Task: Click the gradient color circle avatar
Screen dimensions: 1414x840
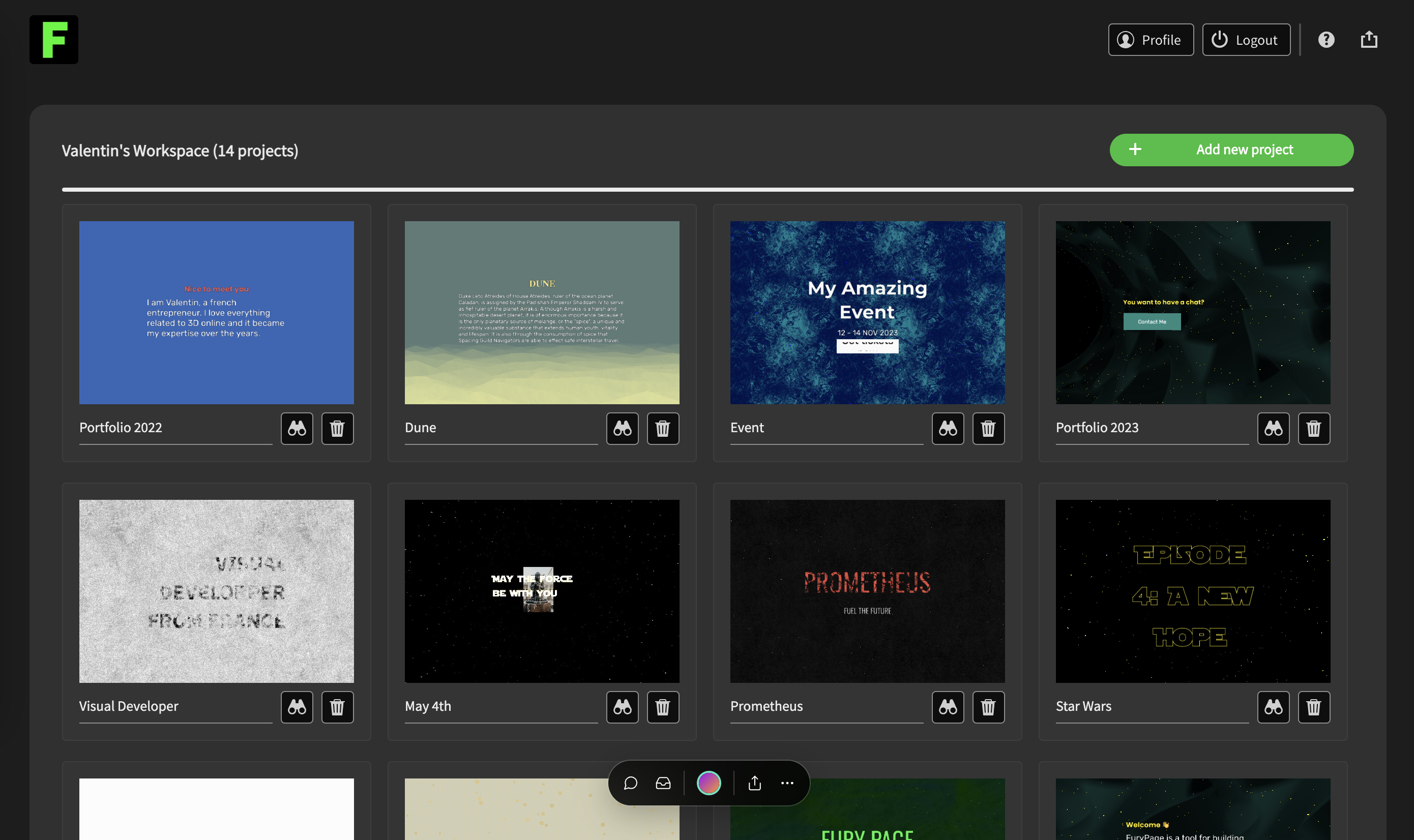Action: point(709,783)
